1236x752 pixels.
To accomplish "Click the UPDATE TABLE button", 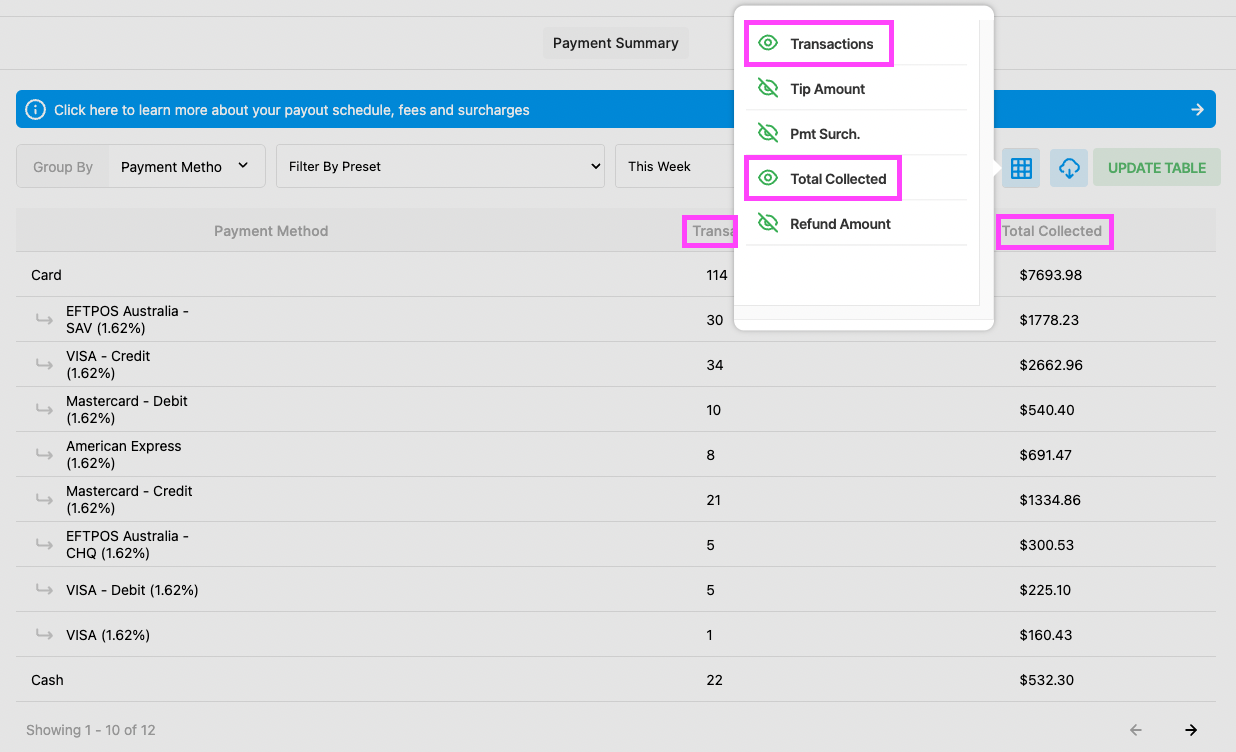I will (x=1156, y=168).
